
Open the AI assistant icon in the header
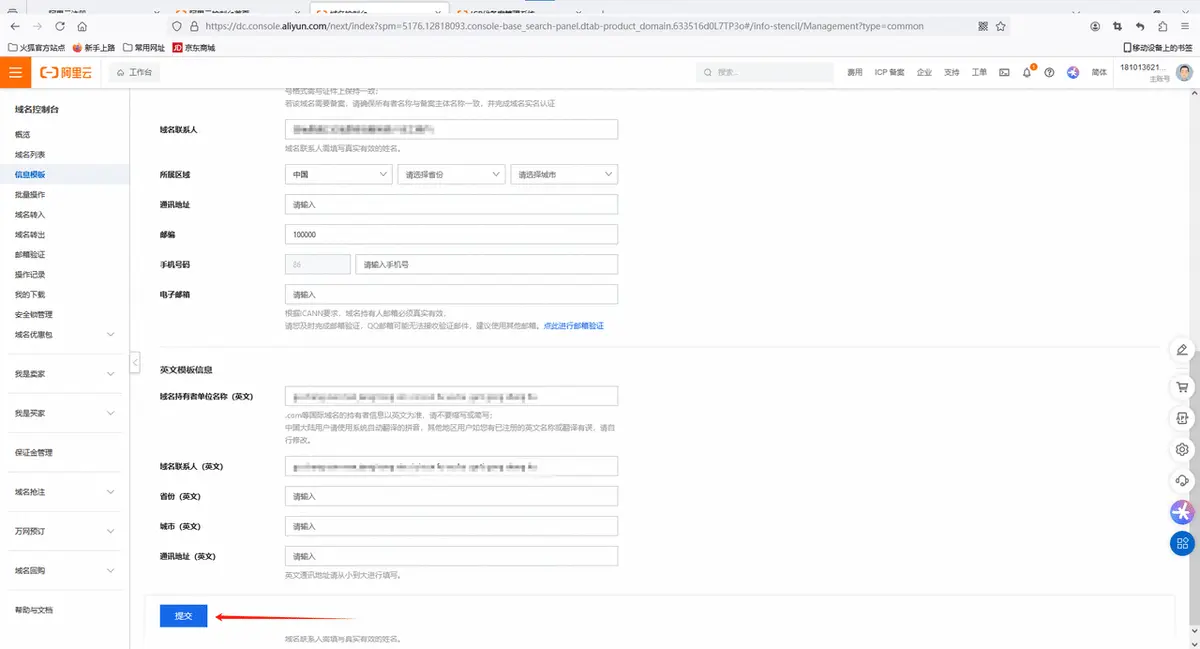1073,72
